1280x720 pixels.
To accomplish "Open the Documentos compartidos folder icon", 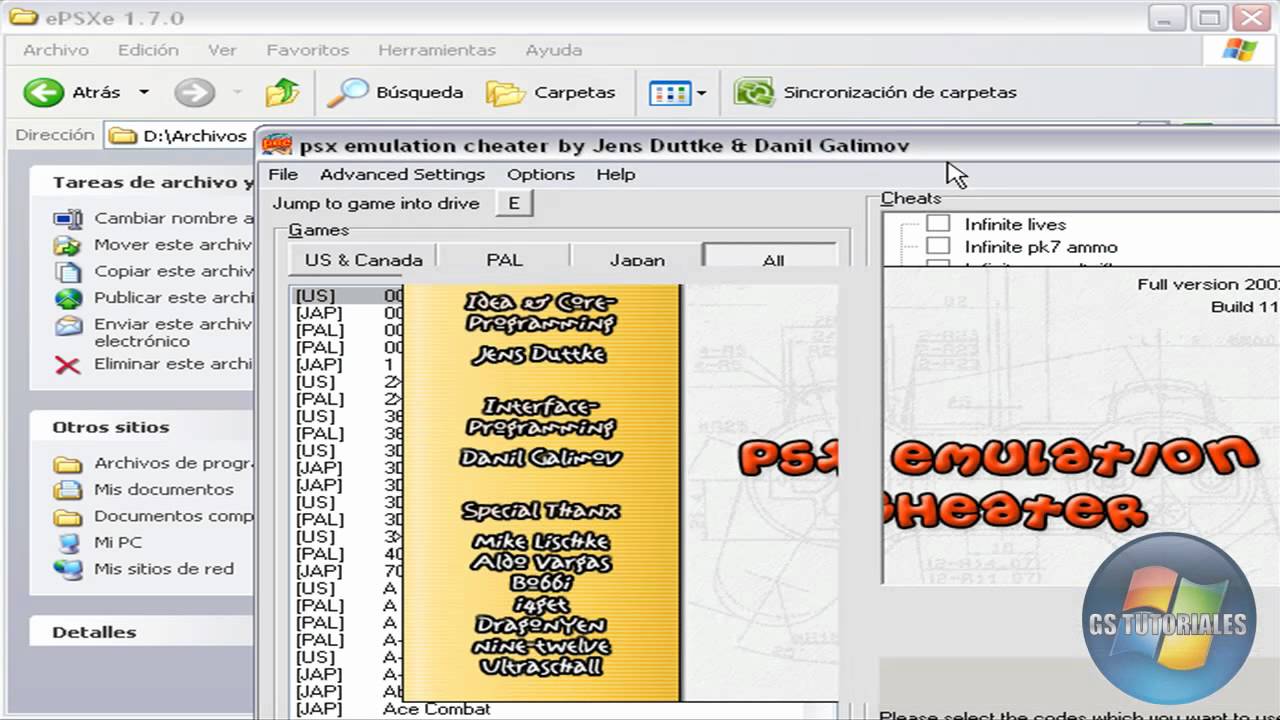I will tap(68, 517).
